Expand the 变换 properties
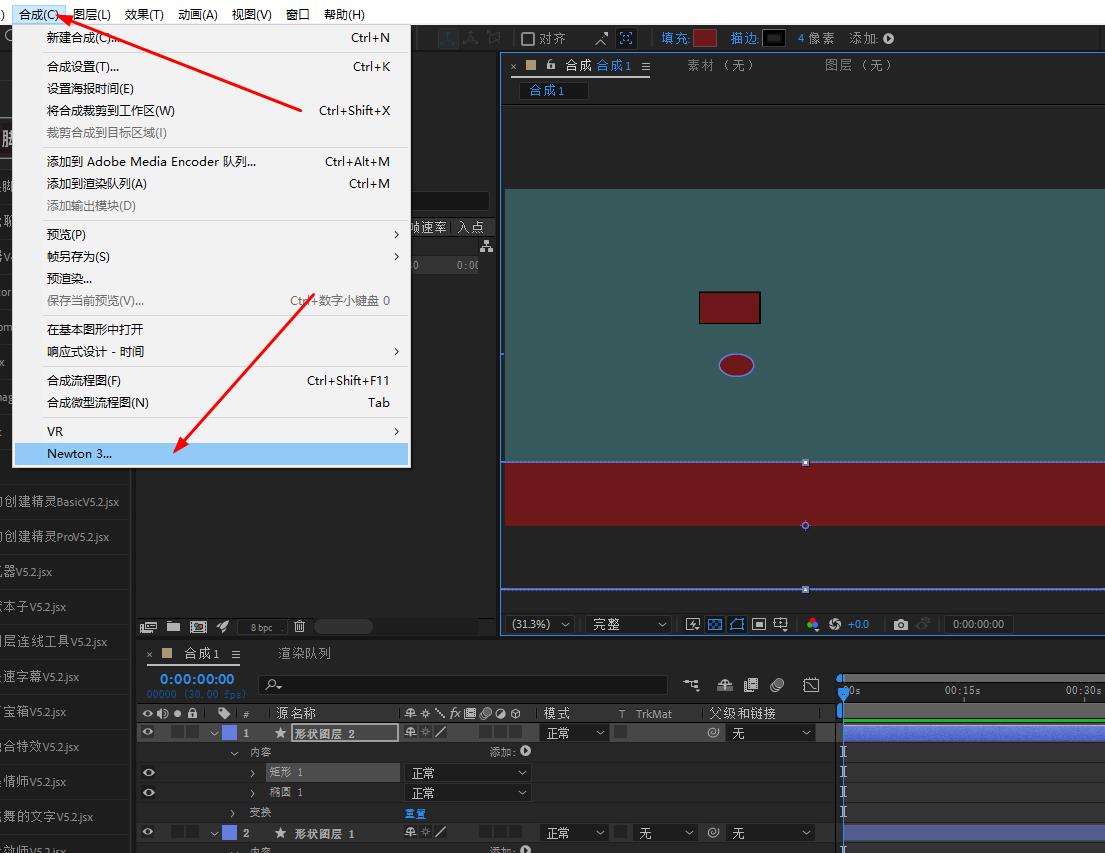This screenshot has width=1105, height=853. point(233,813)
